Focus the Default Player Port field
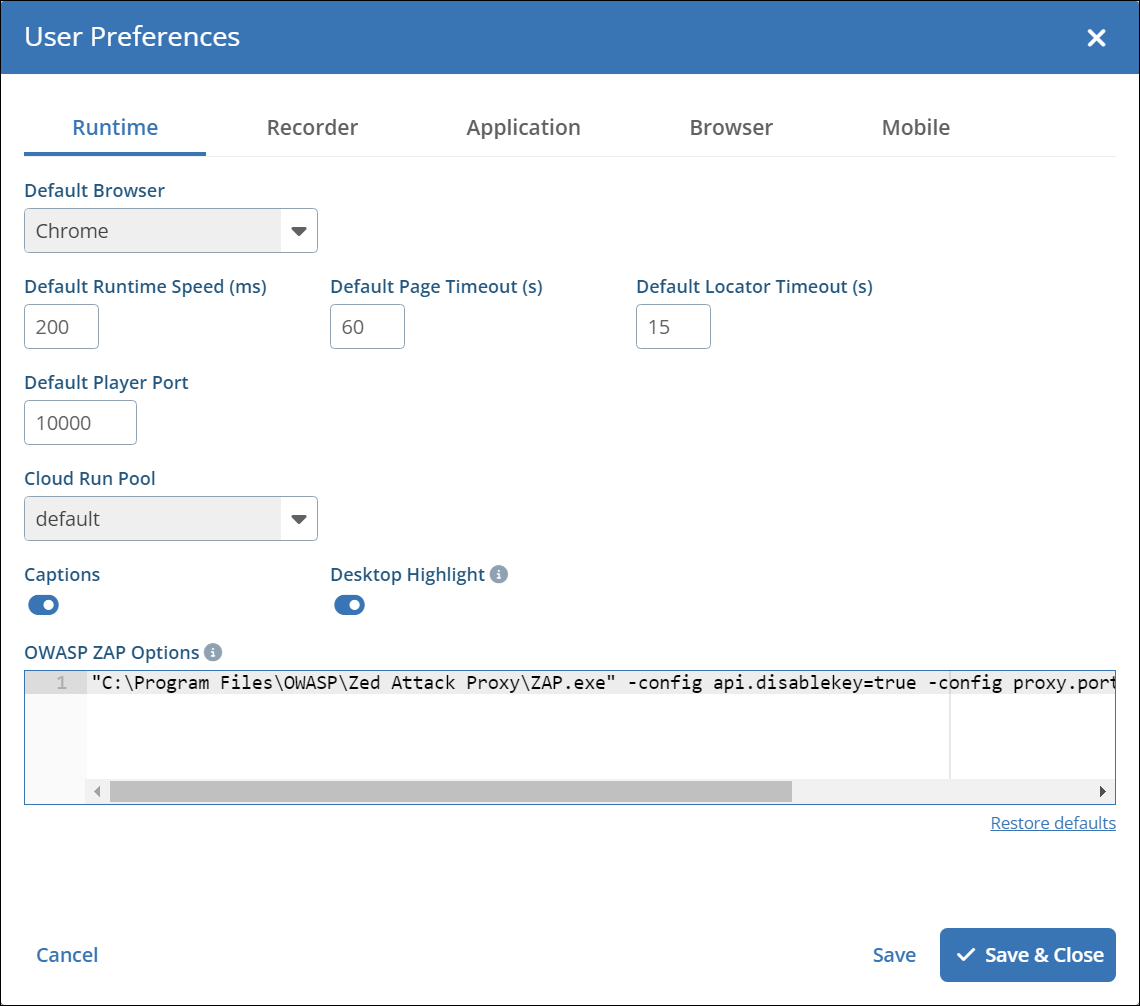Viewport: 1140px width, 1006px height. (x=80, y=423)
